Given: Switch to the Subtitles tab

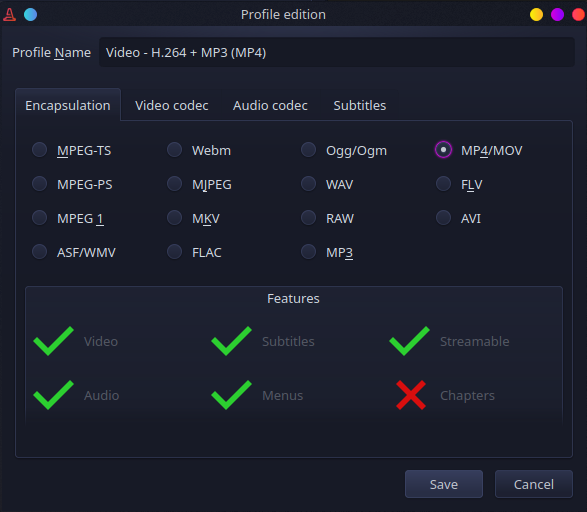Looking at the screenshot, I should pos(359,105).
